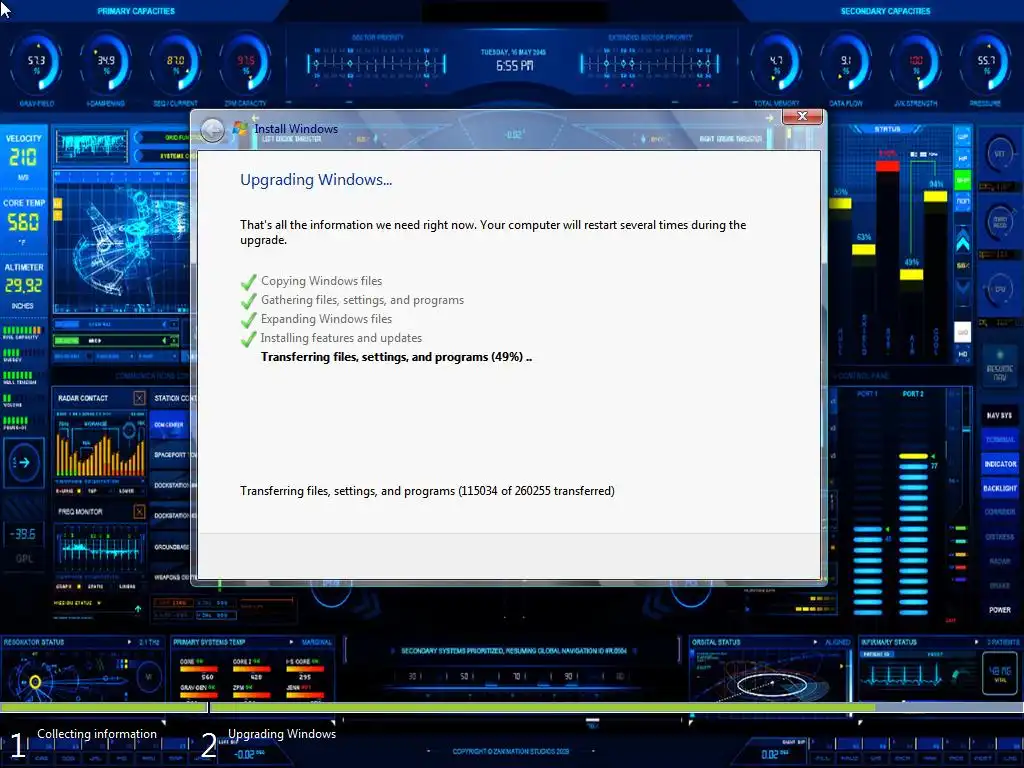Click the "Expanding Windows files" step text
Image resolution: width=1024 pixels, height=768 pixels.
(x=327, y=319)
